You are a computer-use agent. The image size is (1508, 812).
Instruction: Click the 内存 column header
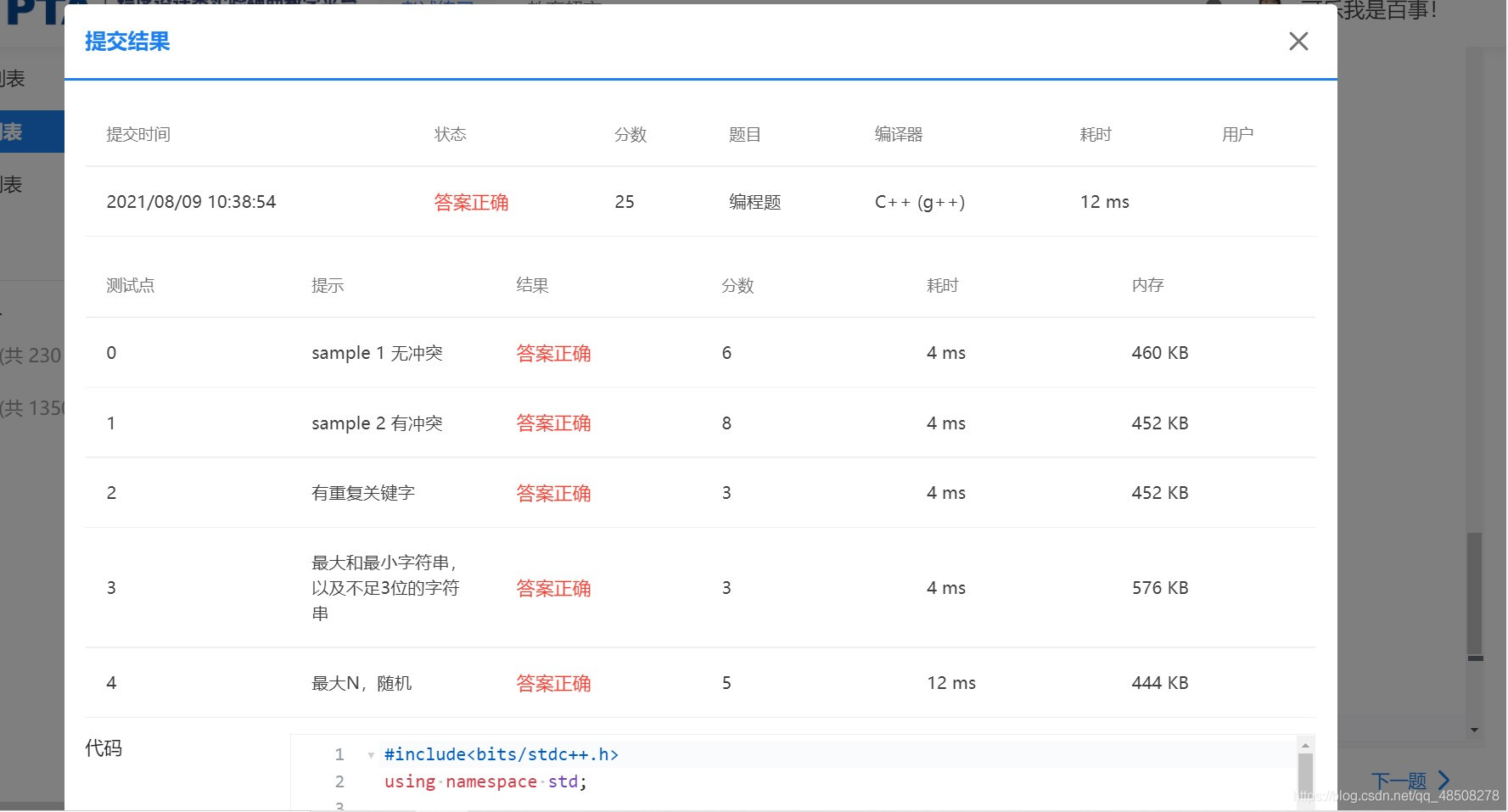[1147, 285]
